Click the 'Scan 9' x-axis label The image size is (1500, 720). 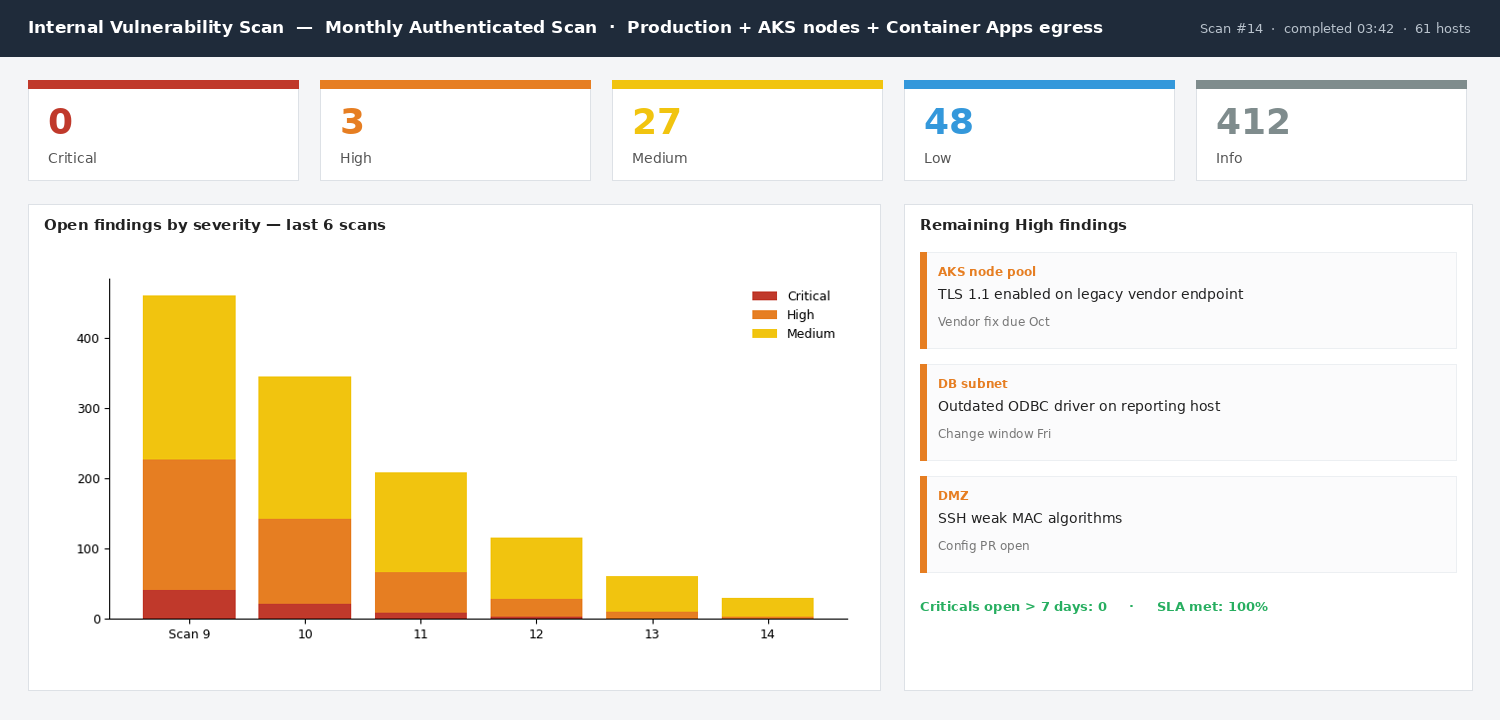pos(189,634)
